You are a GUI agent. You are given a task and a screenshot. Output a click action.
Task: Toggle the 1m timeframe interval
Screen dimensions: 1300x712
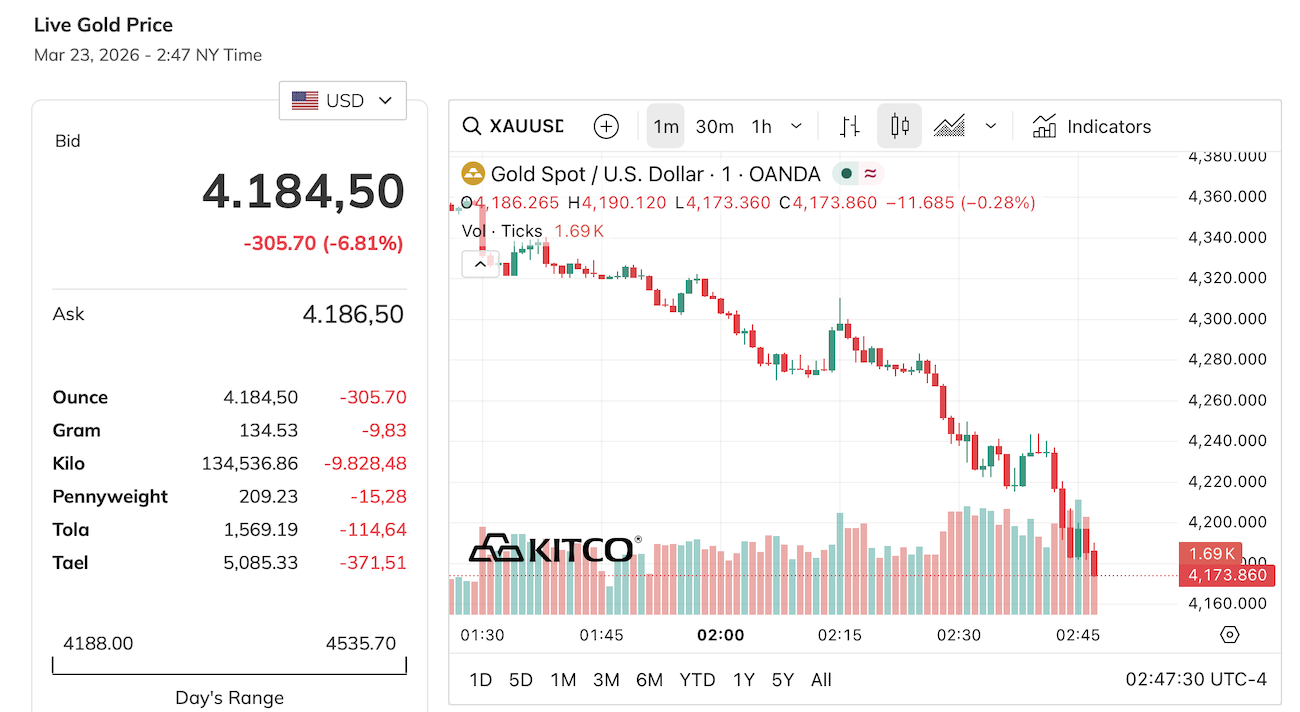(x=666, y=127)
